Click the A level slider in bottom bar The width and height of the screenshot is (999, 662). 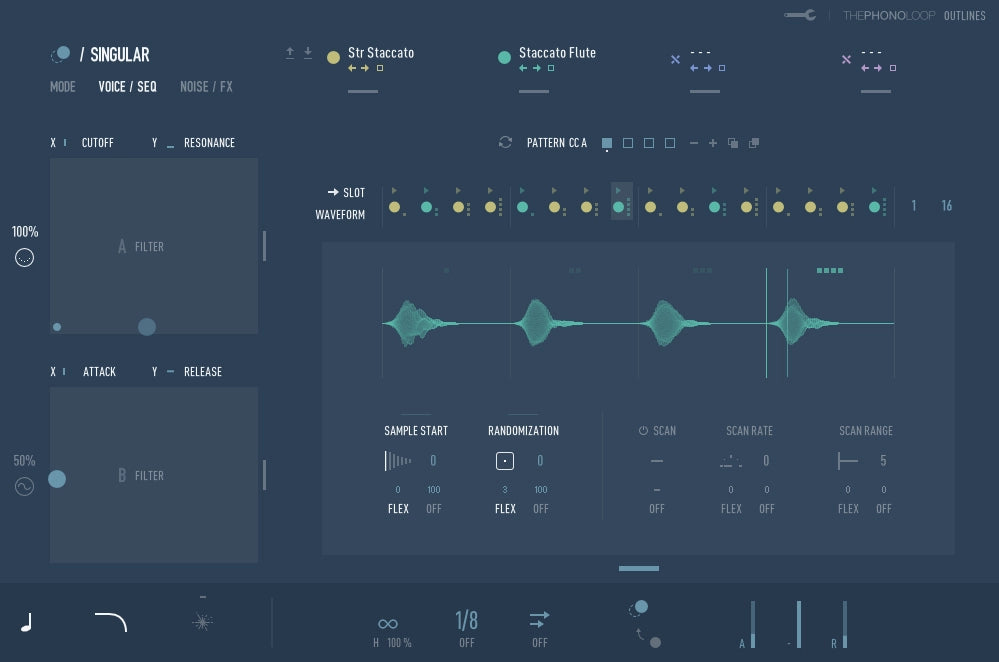click(752, 625)
